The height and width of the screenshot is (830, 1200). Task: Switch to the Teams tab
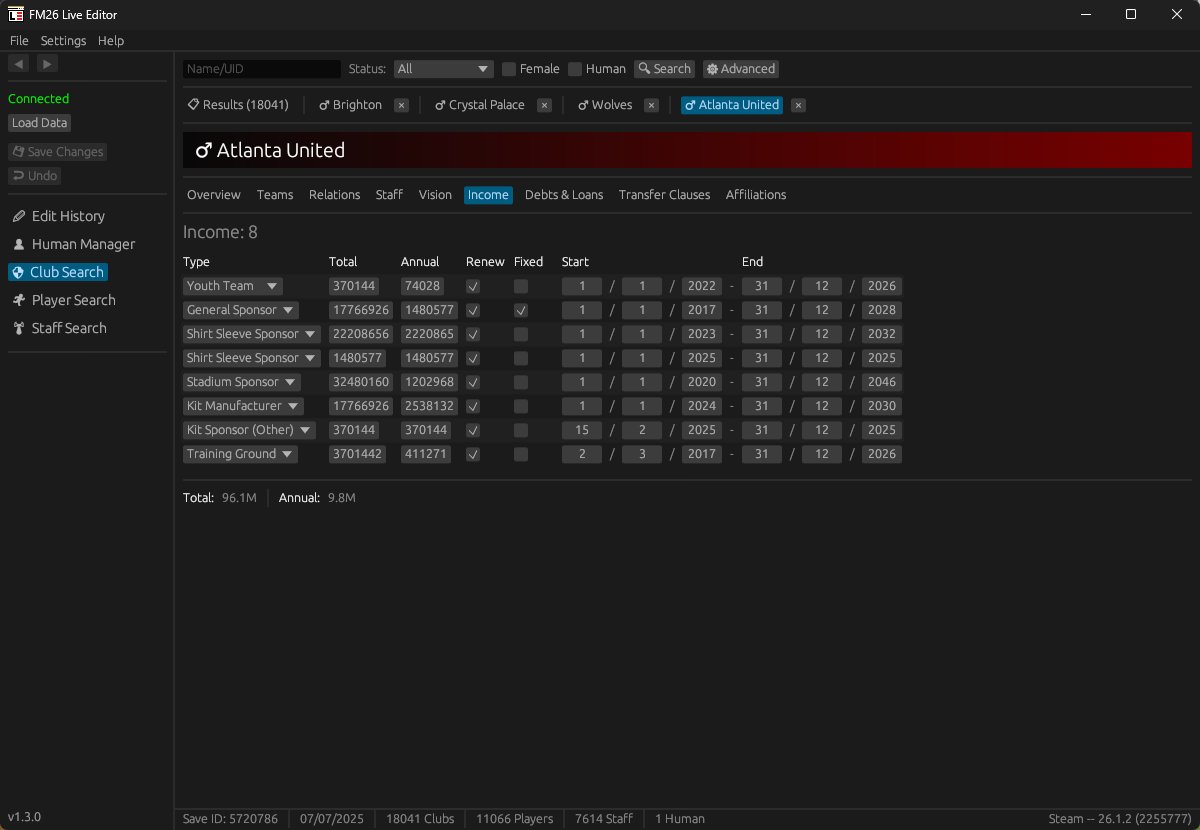click(x=275, y=195)
